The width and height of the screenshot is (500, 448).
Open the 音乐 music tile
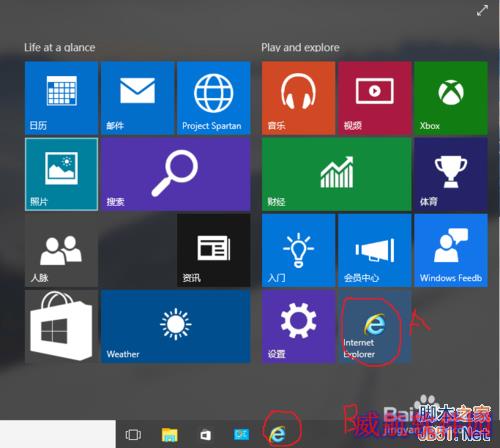pos(298,98)
